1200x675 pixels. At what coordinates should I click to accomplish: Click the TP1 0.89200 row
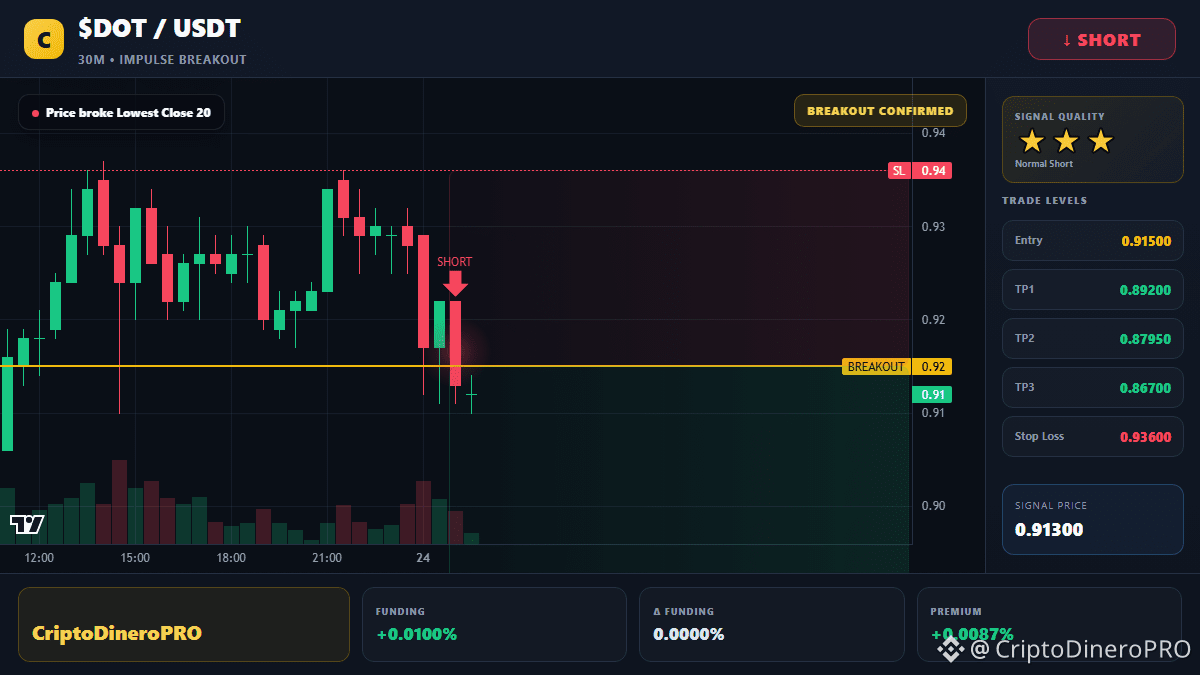[1093, 289]
